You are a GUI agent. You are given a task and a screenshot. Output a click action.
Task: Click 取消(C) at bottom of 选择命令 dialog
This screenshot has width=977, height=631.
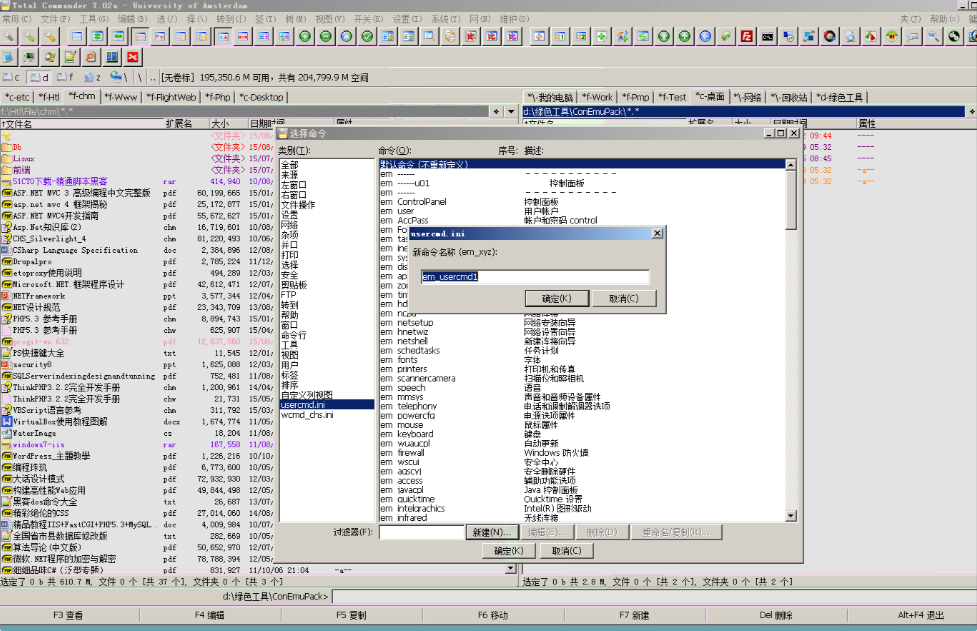click(566, 551)
